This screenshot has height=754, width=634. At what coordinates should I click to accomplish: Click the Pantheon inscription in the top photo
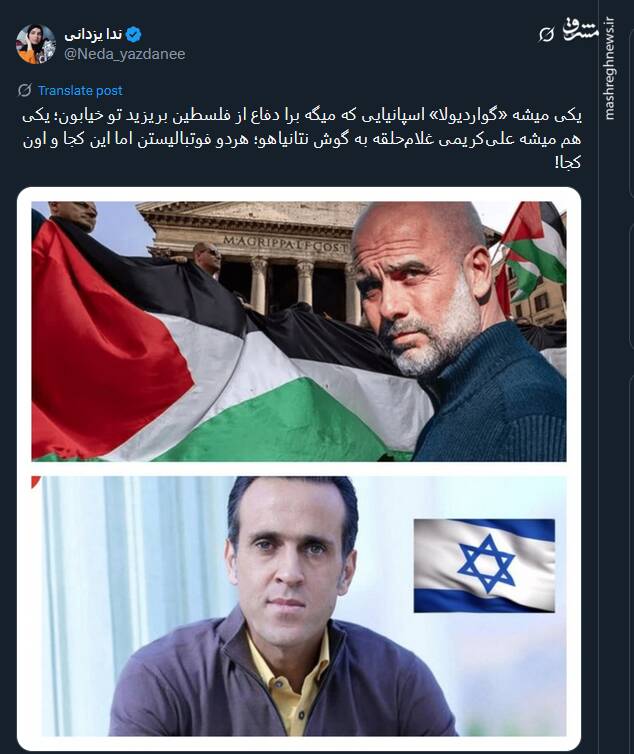click(285, 244)
